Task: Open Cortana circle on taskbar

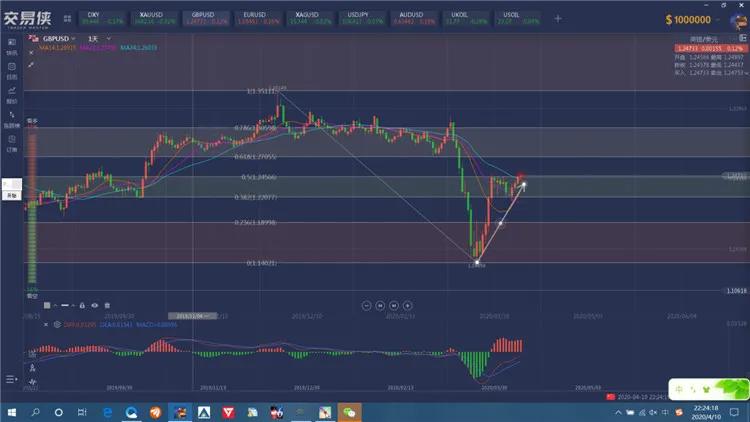Action: tap(58, 412)
